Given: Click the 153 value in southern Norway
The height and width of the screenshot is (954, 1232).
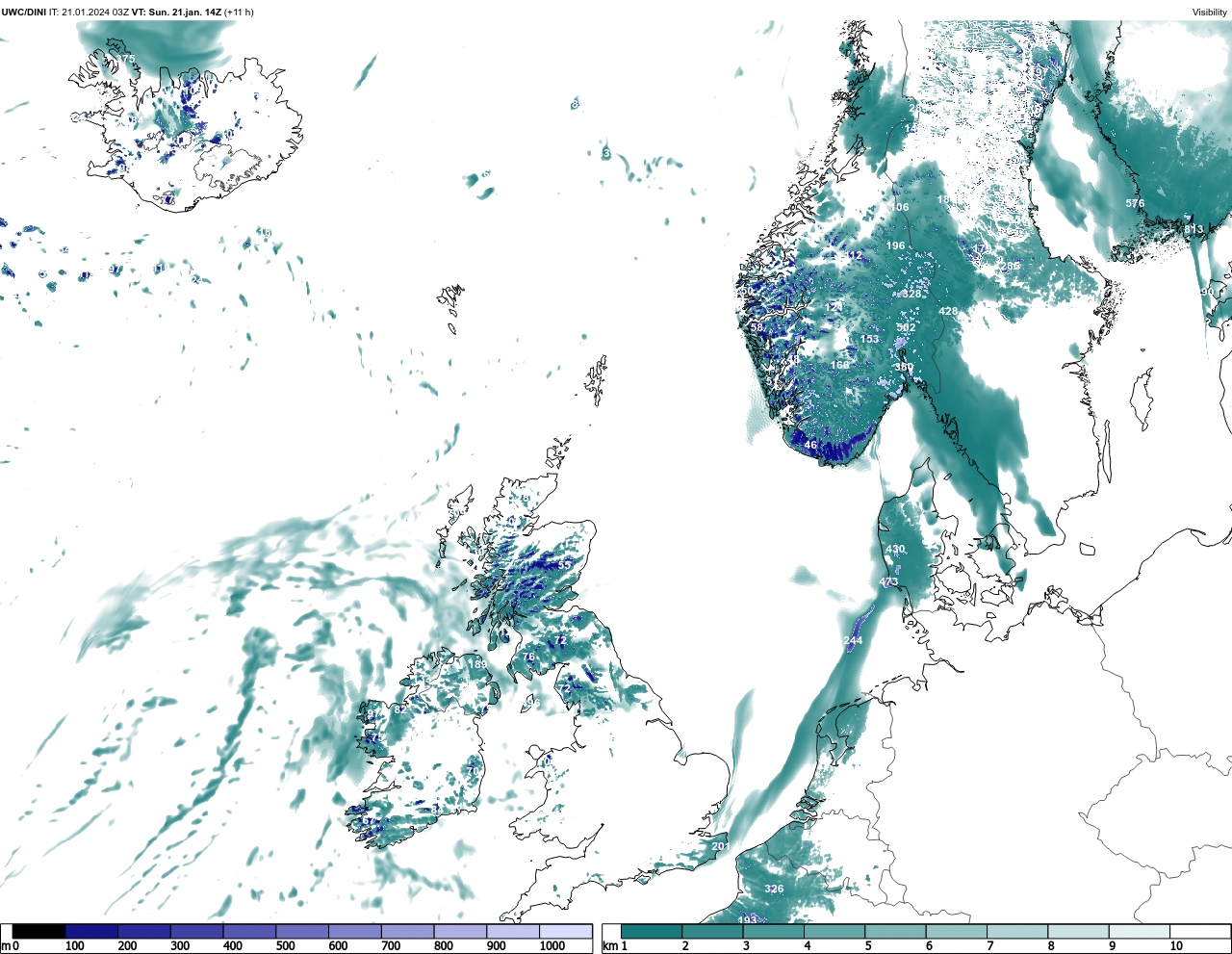Looking at the screenshot, I should pyautogui.click(x=869, y=339).
